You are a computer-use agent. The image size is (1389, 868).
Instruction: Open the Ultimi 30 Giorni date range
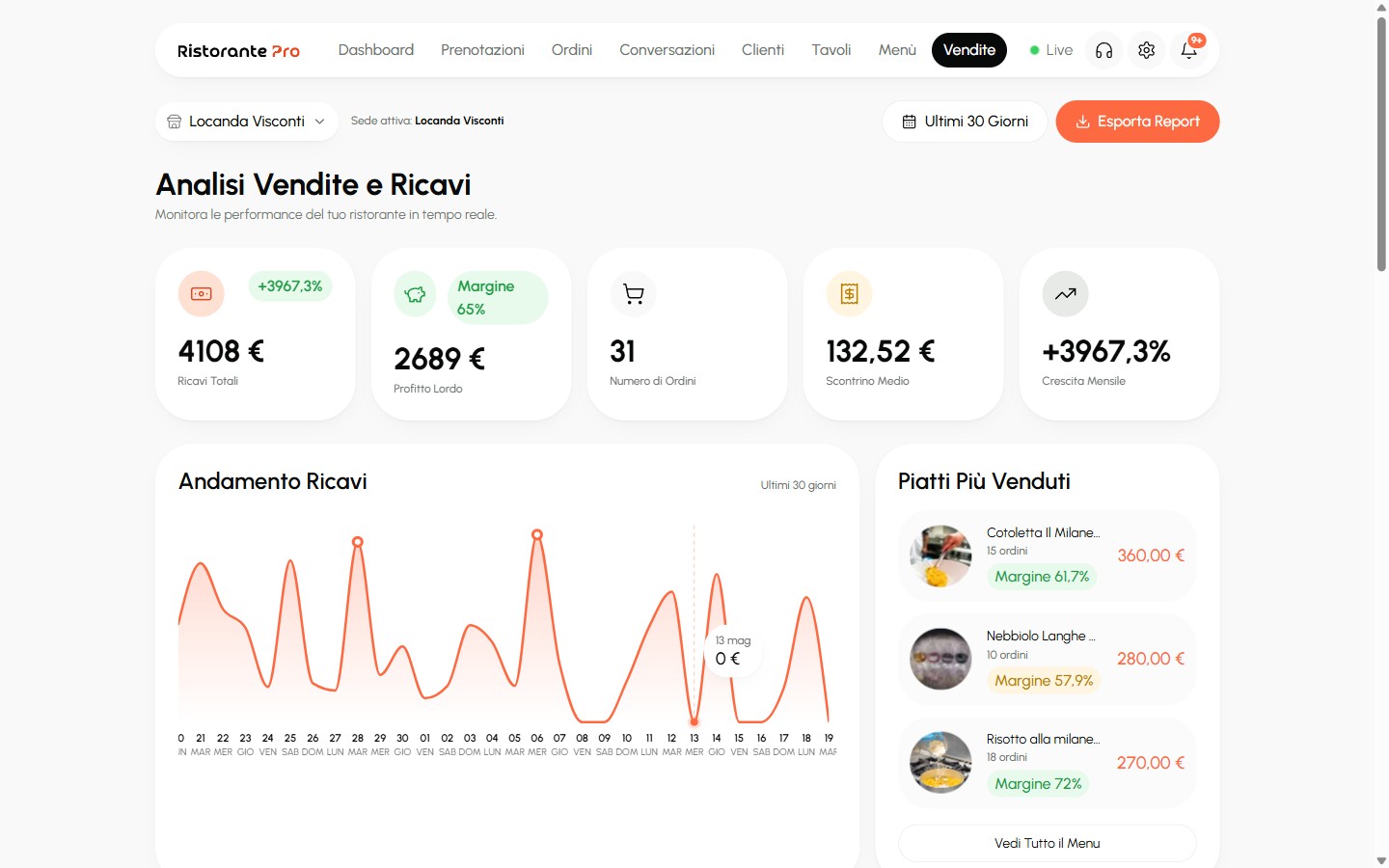pos(965,122)
